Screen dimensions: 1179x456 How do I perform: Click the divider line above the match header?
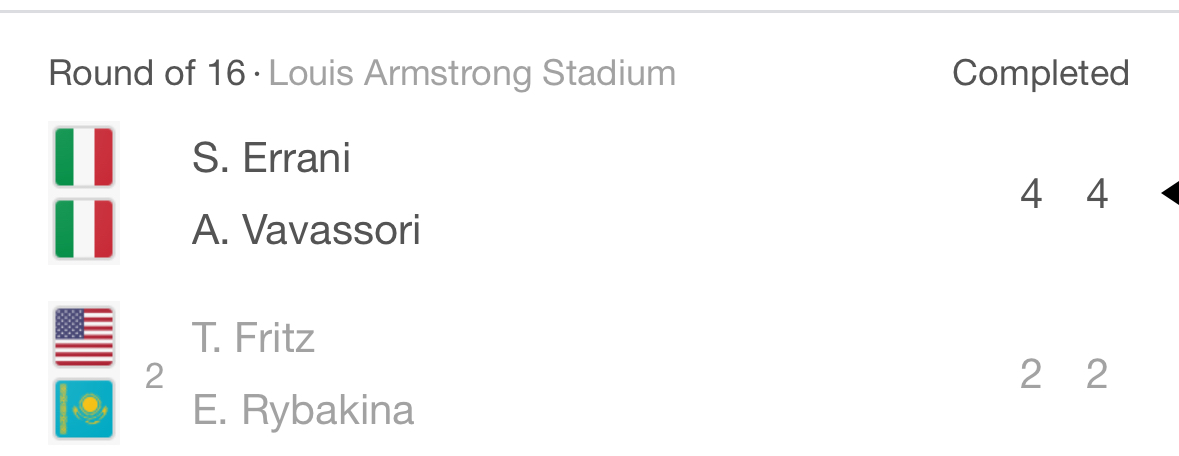tap(589, 11)
